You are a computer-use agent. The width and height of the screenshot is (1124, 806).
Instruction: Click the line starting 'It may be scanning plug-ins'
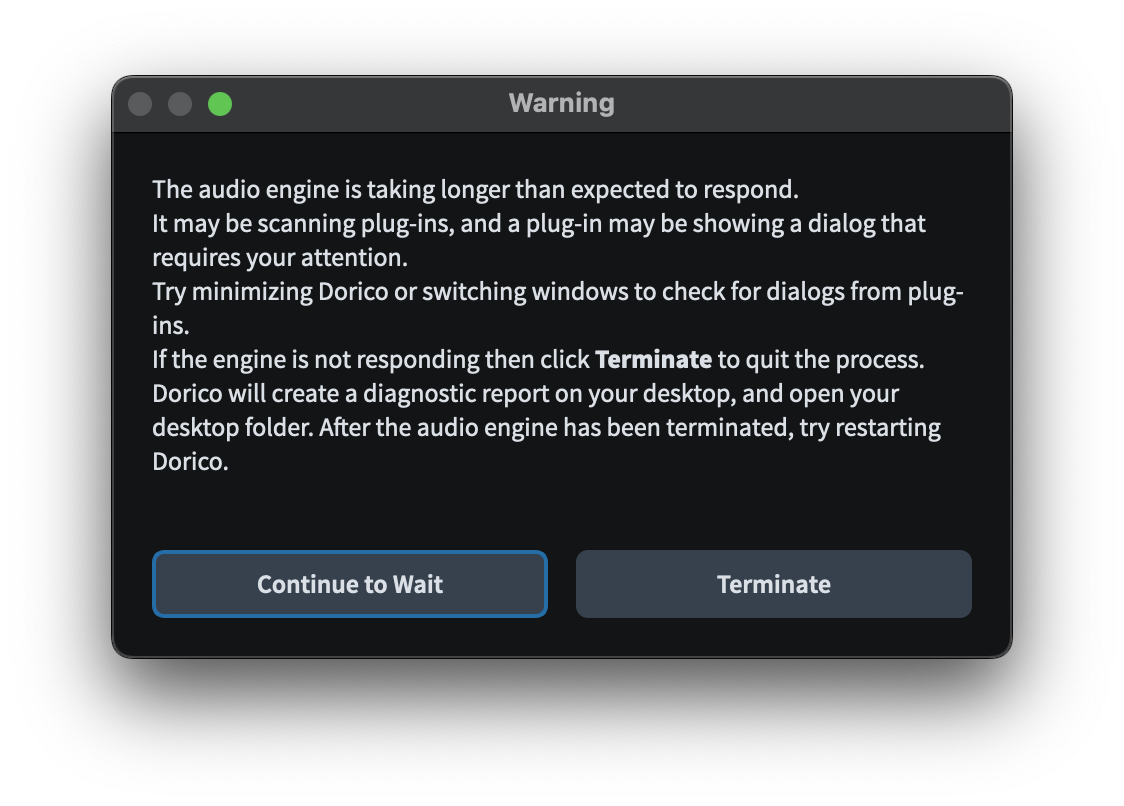tap(538, 224)
